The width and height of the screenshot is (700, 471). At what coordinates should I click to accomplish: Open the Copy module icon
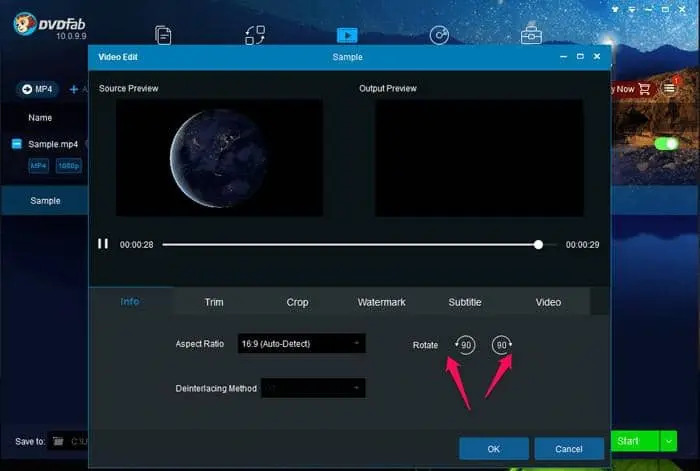click(163, 35)
